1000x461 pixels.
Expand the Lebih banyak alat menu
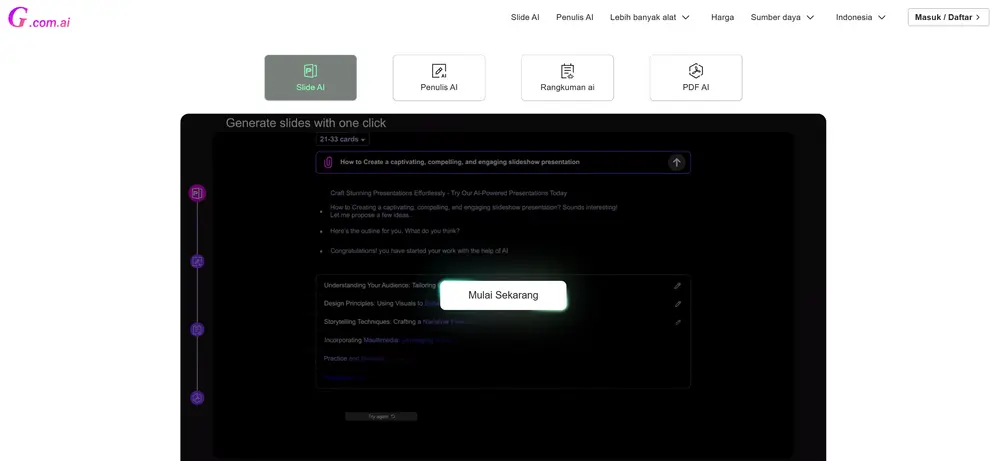pos(650,17)
